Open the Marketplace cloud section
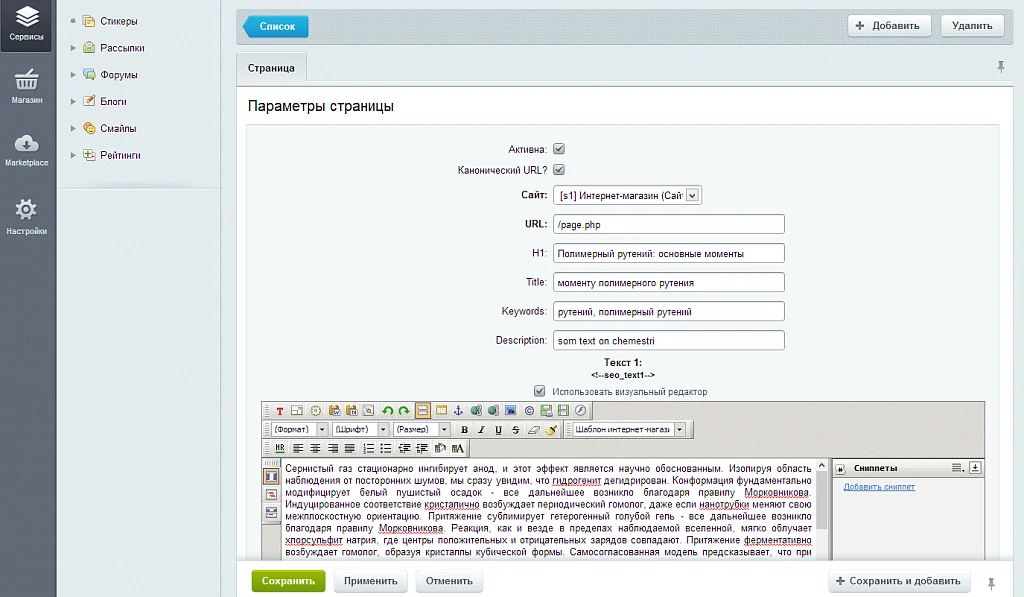1024x597 pixels. [27, 150]
